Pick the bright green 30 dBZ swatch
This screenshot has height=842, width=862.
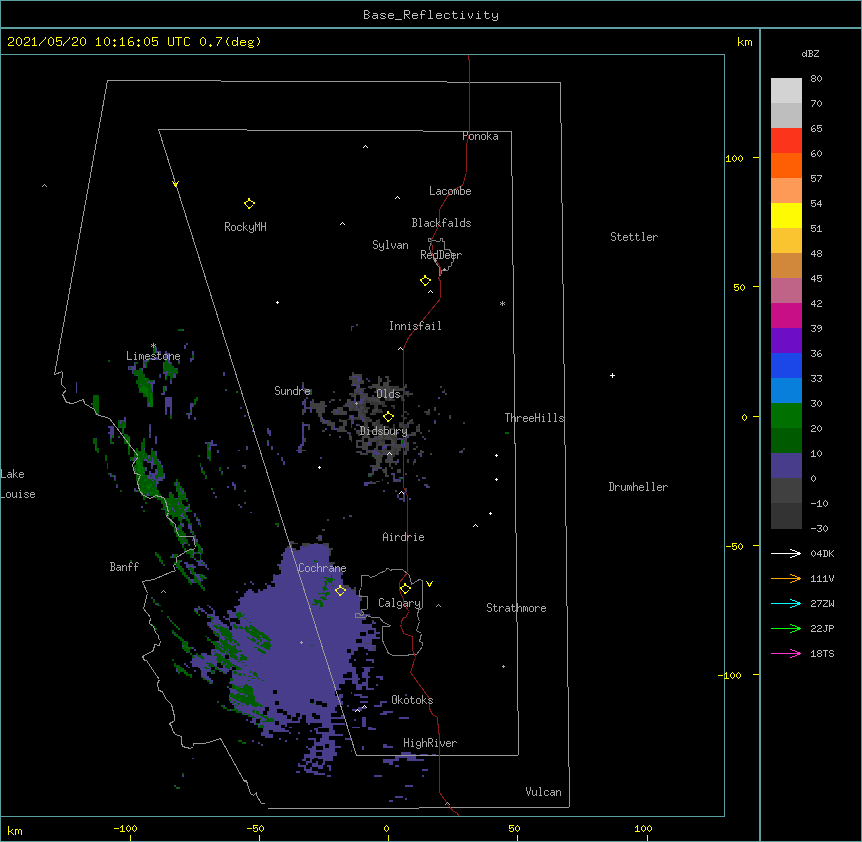click(786, 416)
